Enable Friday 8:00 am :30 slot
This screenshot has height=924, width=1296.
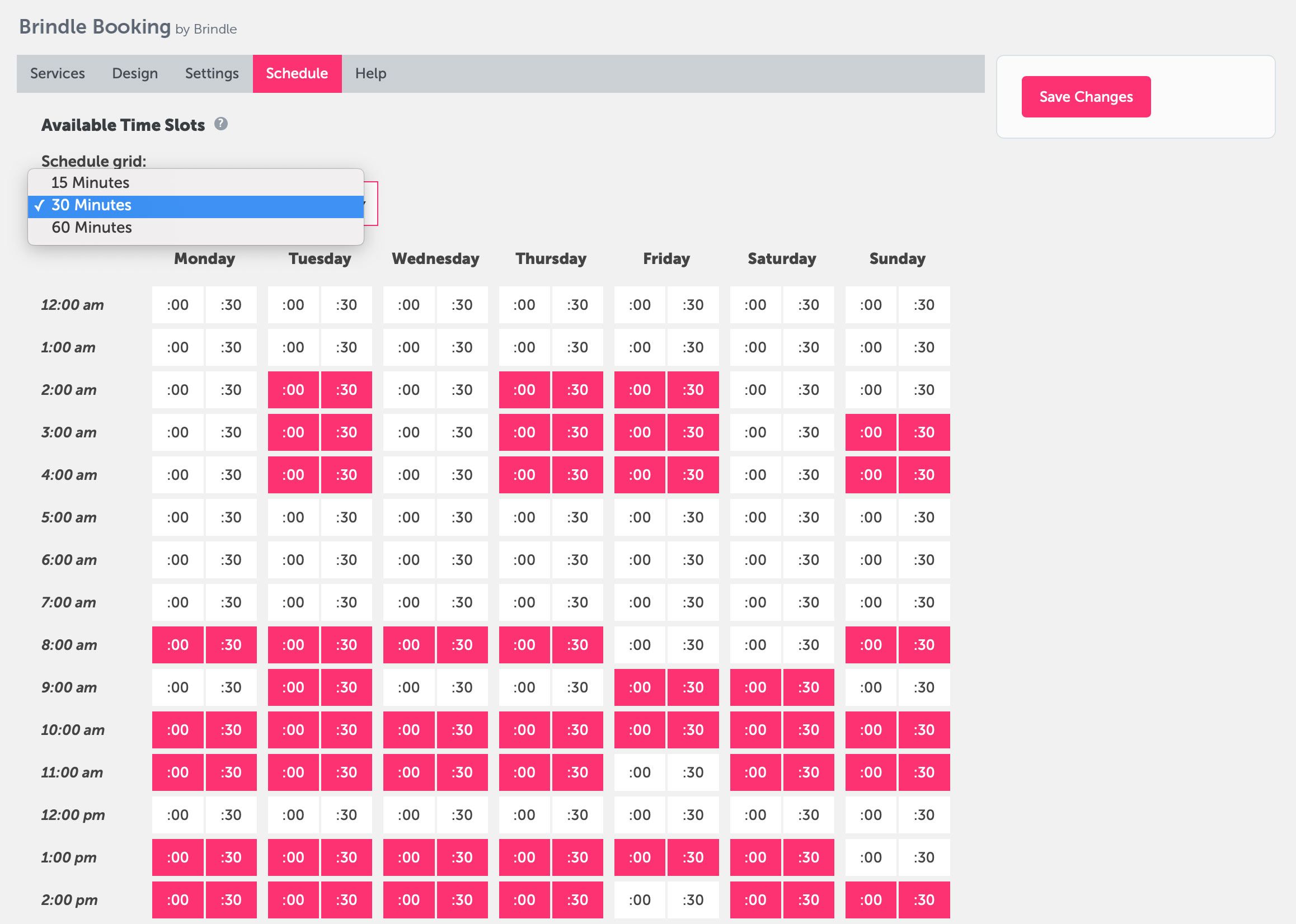click(x=693, y=645)
